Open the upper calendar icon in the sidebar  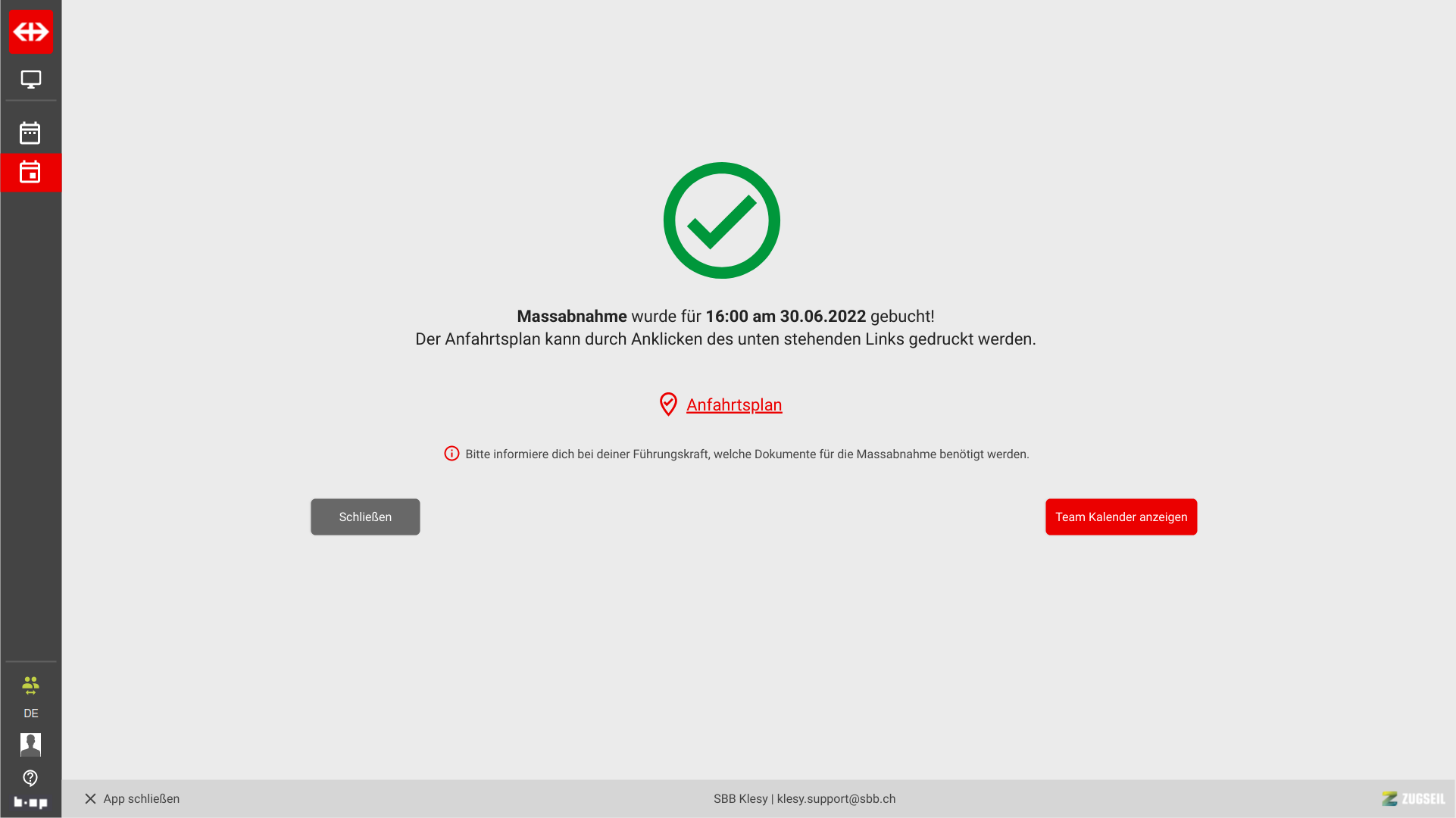[30, 133]
